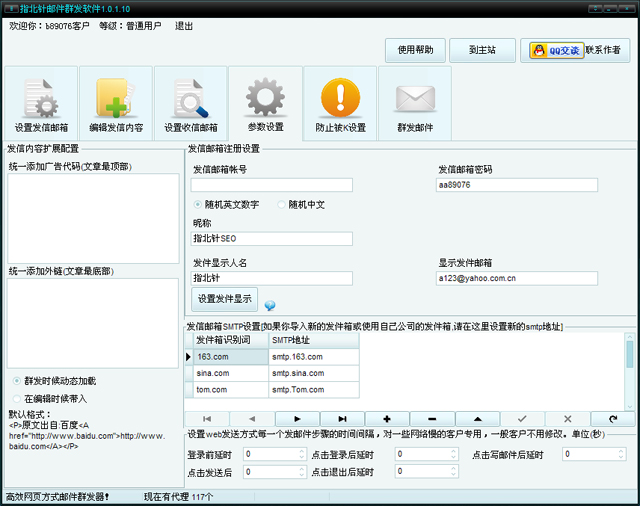Click the 发信邮箱密码 input field
This screenshot has width=640, height=506.
[517, 185]
